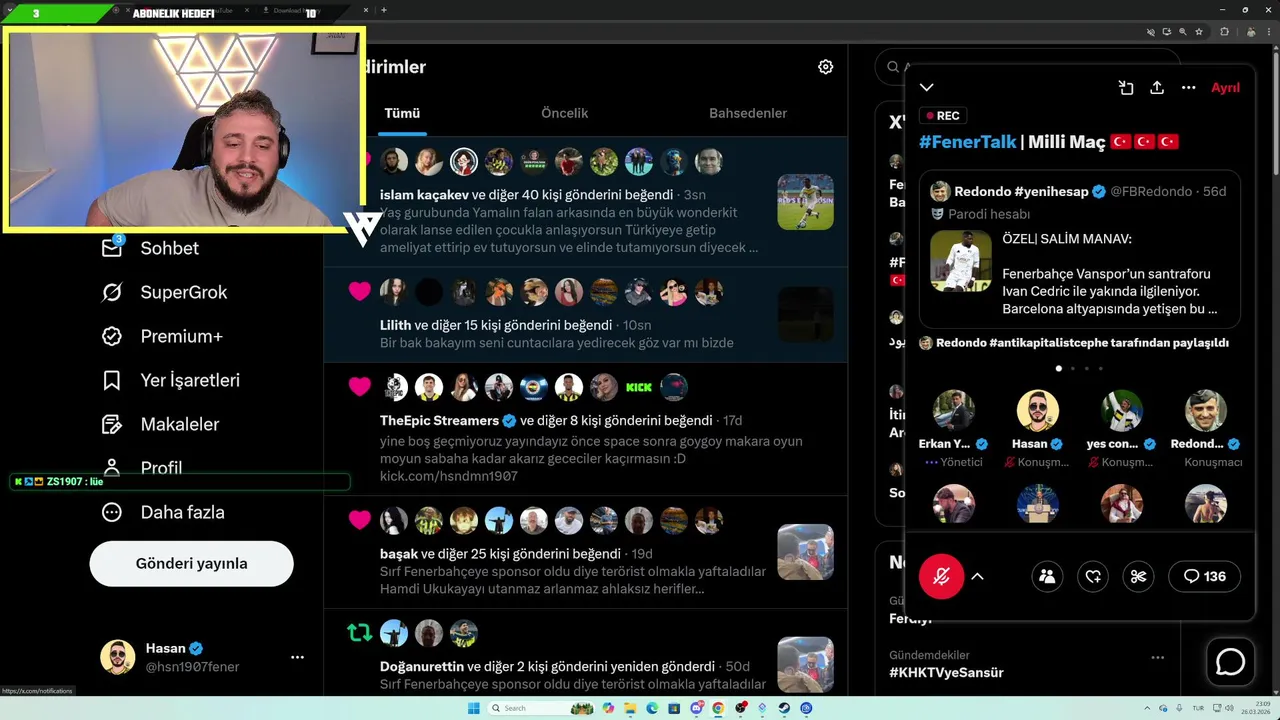Click KICK avatar in TheEpic Streamers notification

pyautogui.click(x=639, y=387)
